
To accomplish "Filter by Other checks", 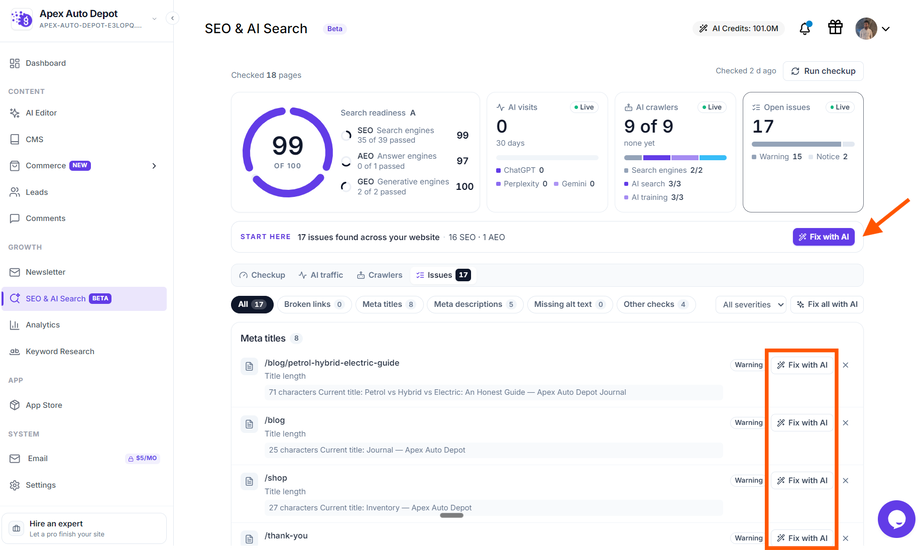I will tap(656, 304).
